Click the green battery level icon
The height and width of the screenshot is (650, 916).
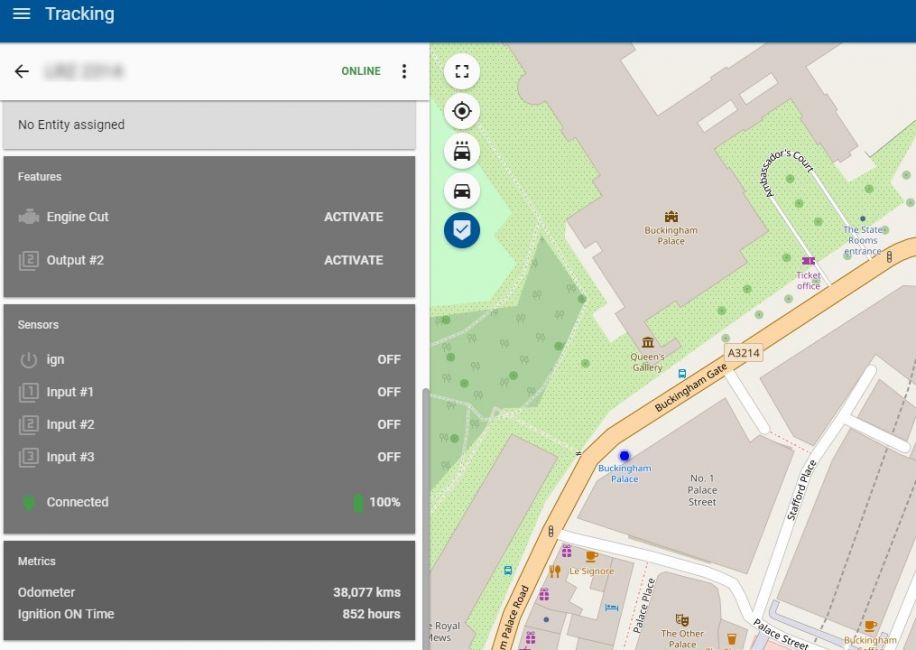coord(358,502)
